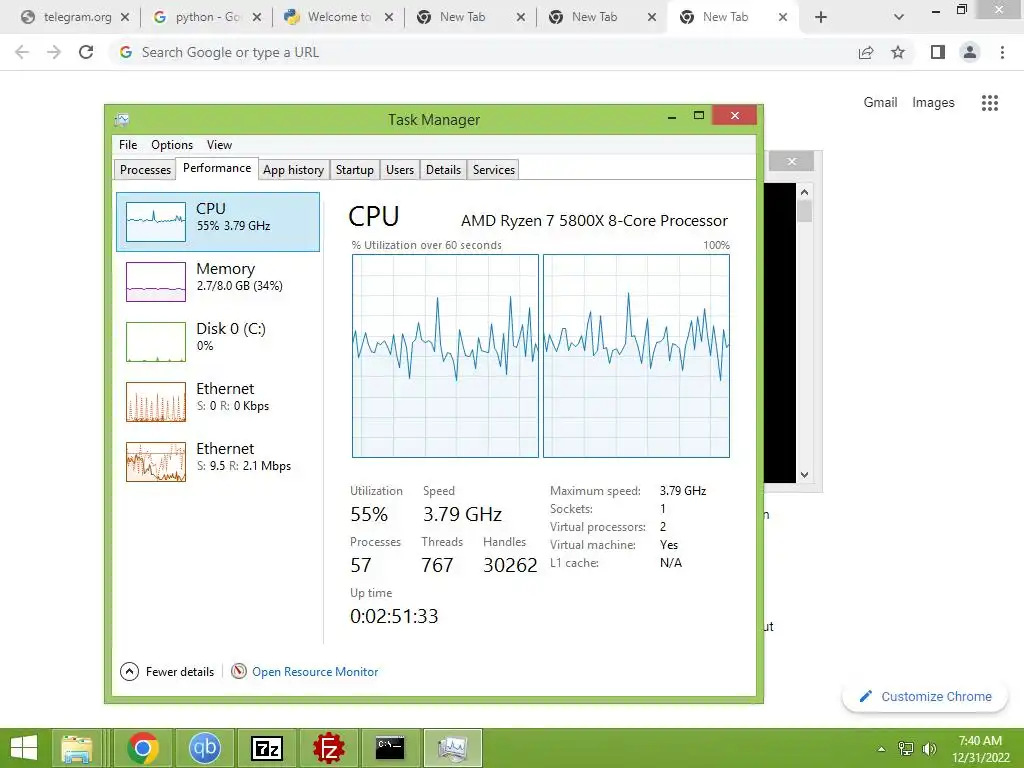Open the Chrome profile avatar
This screenshot has width=1024, height=768.
970,52
